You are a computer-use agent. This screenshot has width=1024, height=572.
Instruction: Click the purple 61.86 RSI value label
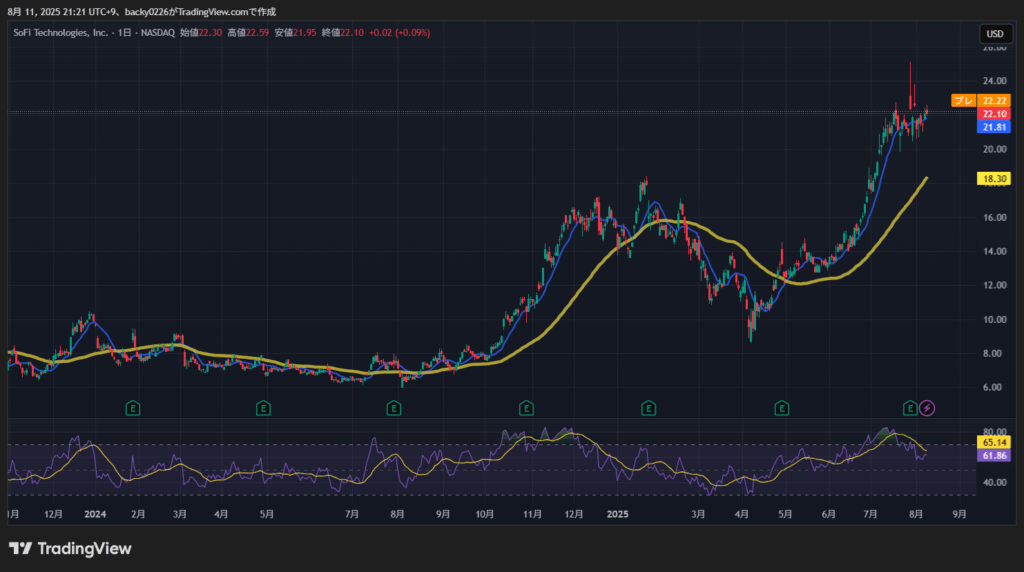tap(994, 456)
